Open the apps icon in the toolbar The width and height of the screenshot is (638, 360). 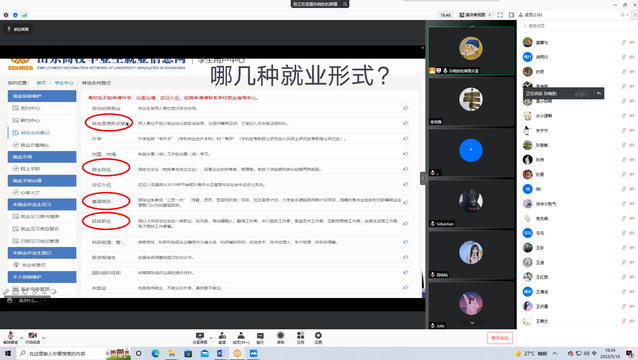tap(300, 338)
